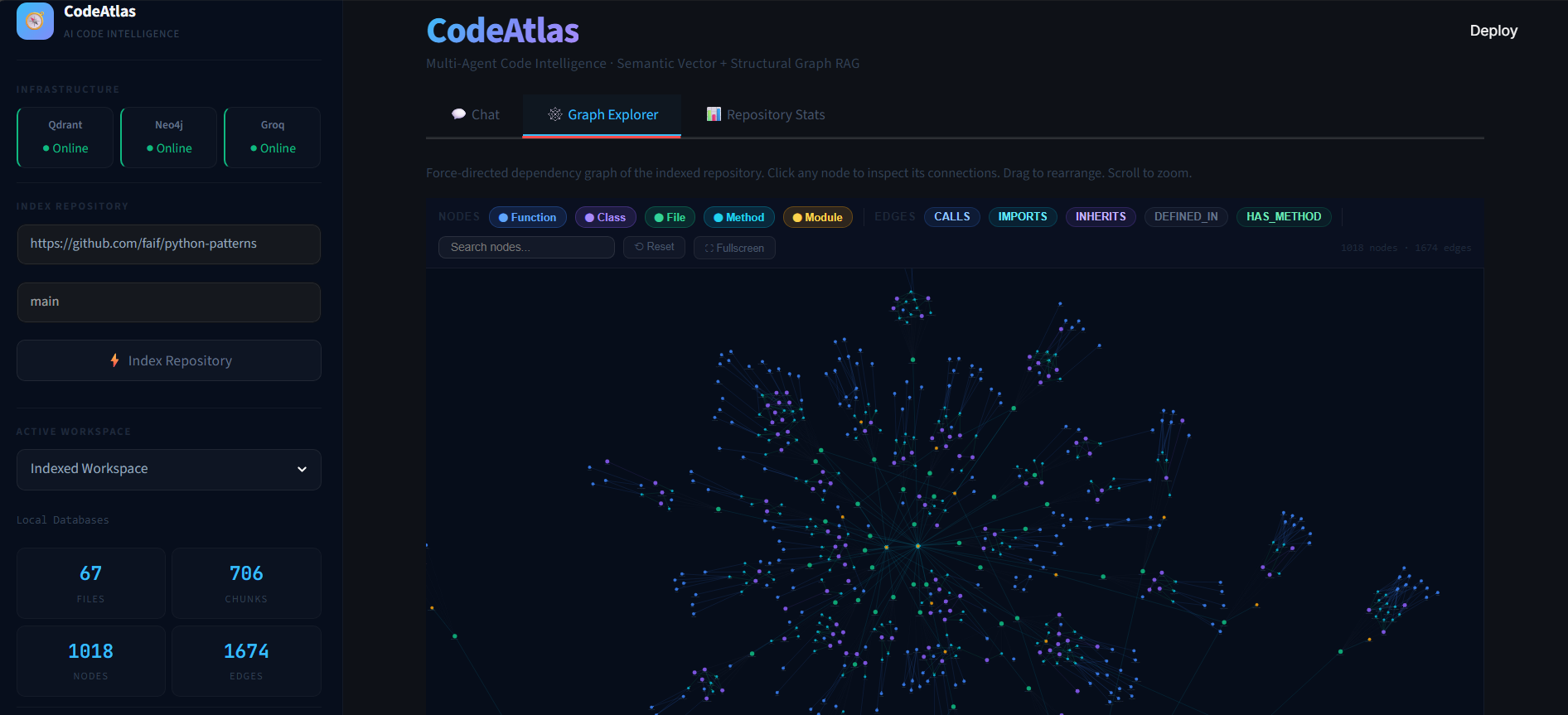Toggle the DEFINED_IN edge filter

pyautogui.click(x=1186, y=216)
